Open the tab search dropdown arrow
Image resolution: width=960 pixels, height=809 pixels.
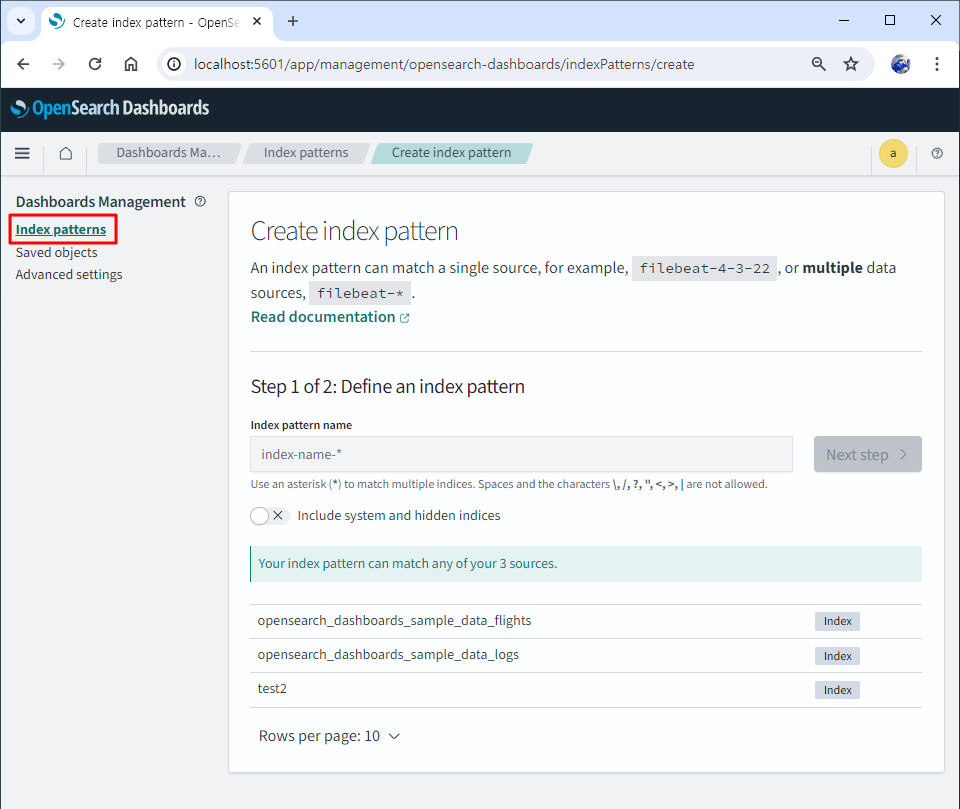[x=21, y=21]
